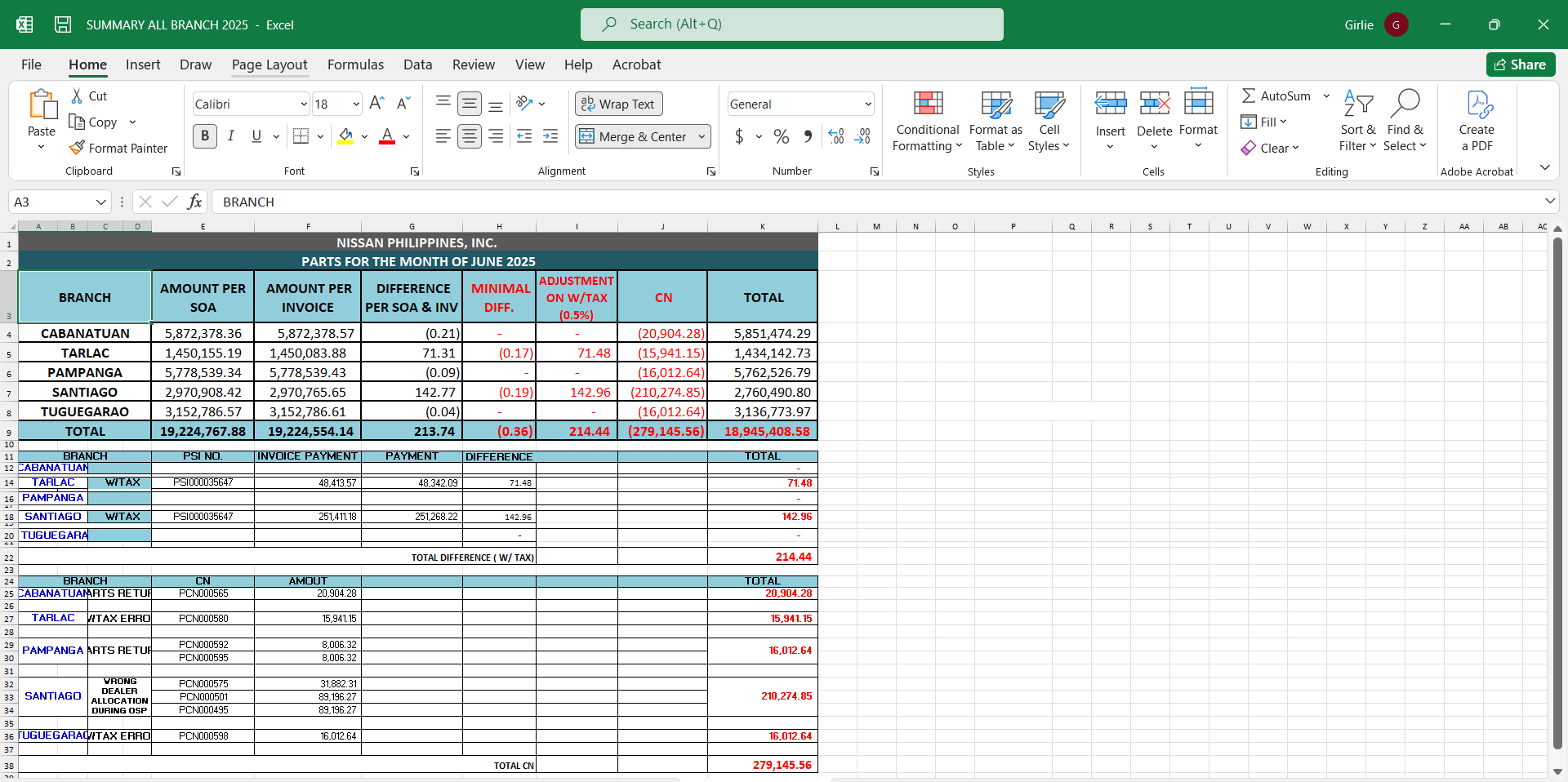The image size is (1568, 782).
Task: Expand the Number Format dropdown showing General
Action: pyautogui.click(x=867, y=104)
